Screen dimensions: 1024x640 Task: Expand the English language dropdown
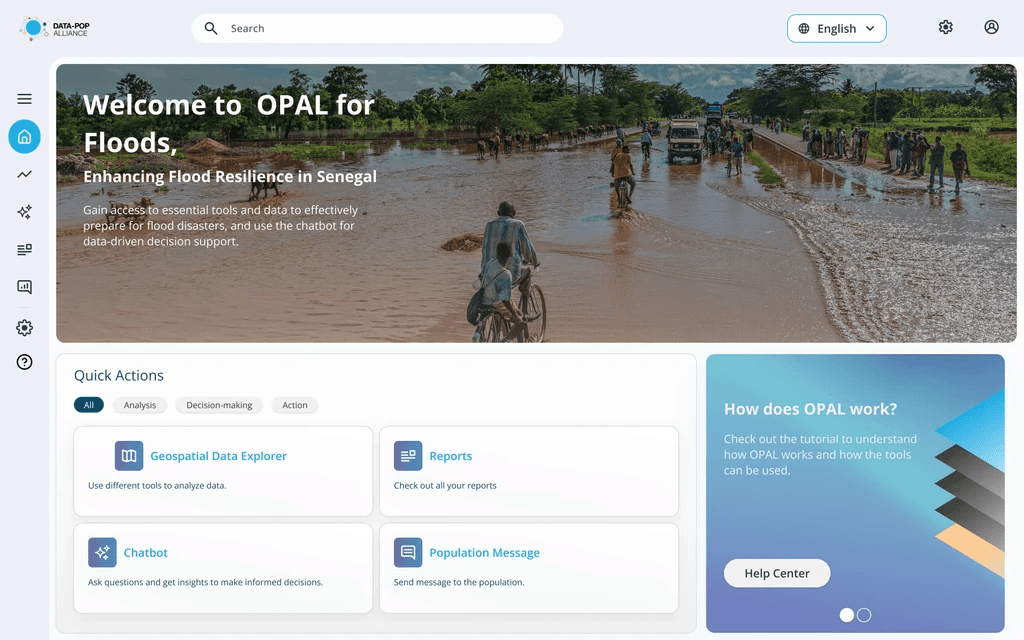click(837, 28)
